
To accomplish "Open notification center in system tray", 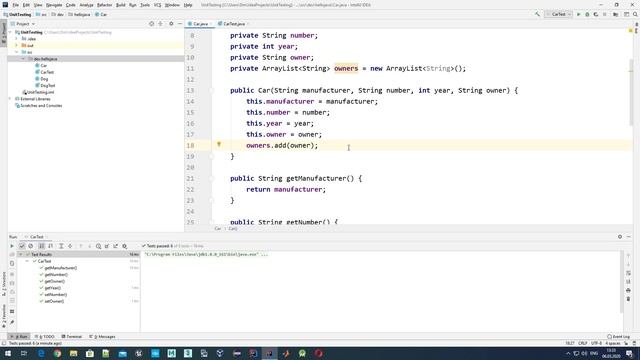I will (x=629, y=353).
